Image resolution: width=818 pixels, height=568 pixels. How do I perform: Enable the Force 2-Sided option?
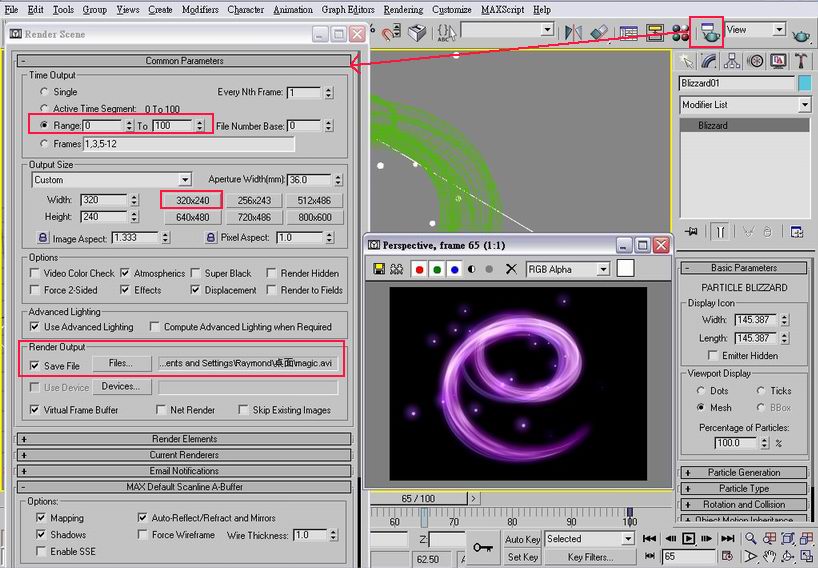(36, 290)
